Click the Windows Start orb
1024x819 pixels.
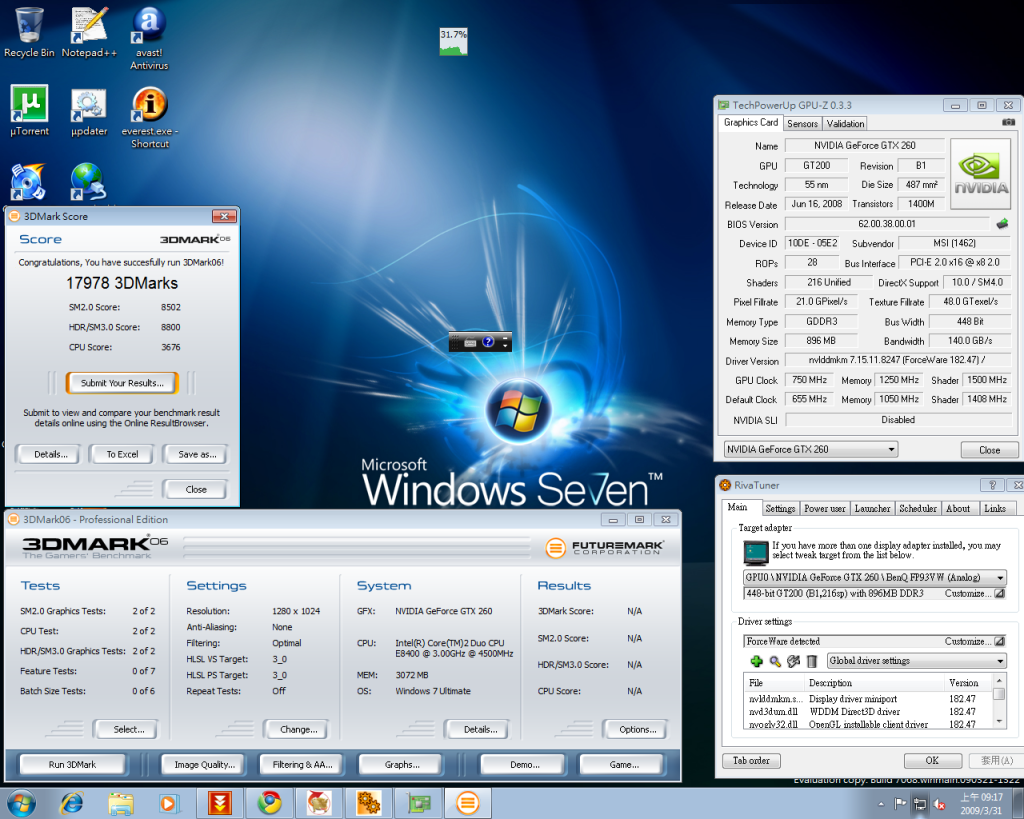[x=21, y=802]
